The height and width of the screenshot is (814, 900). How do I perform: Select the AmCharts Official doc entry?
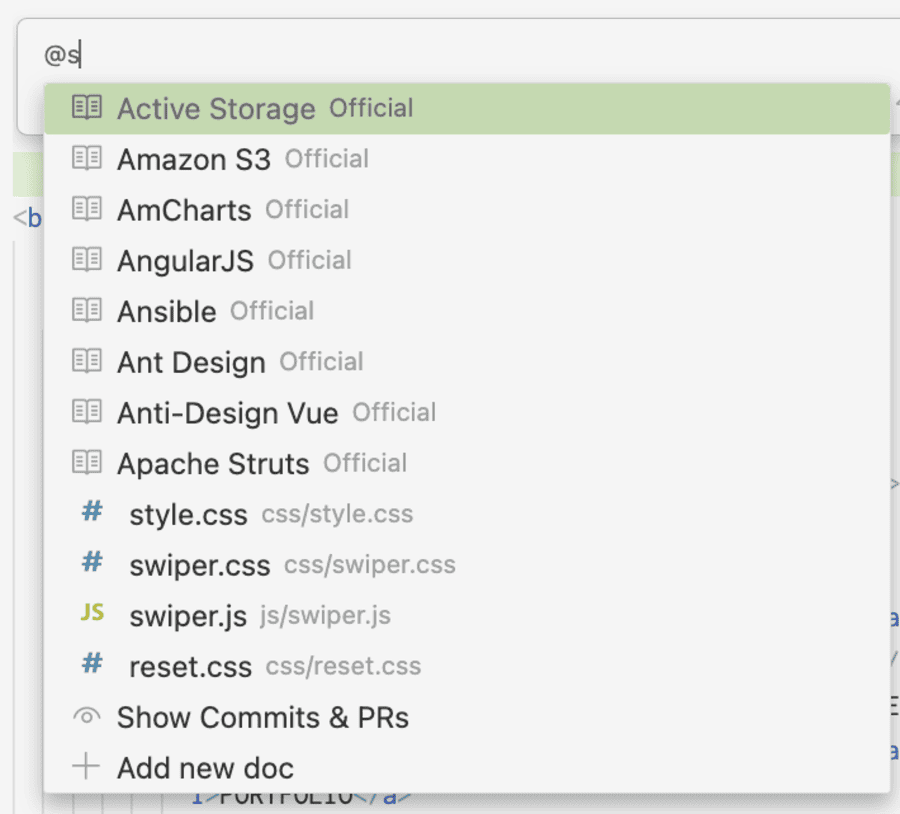click(467, 210)
